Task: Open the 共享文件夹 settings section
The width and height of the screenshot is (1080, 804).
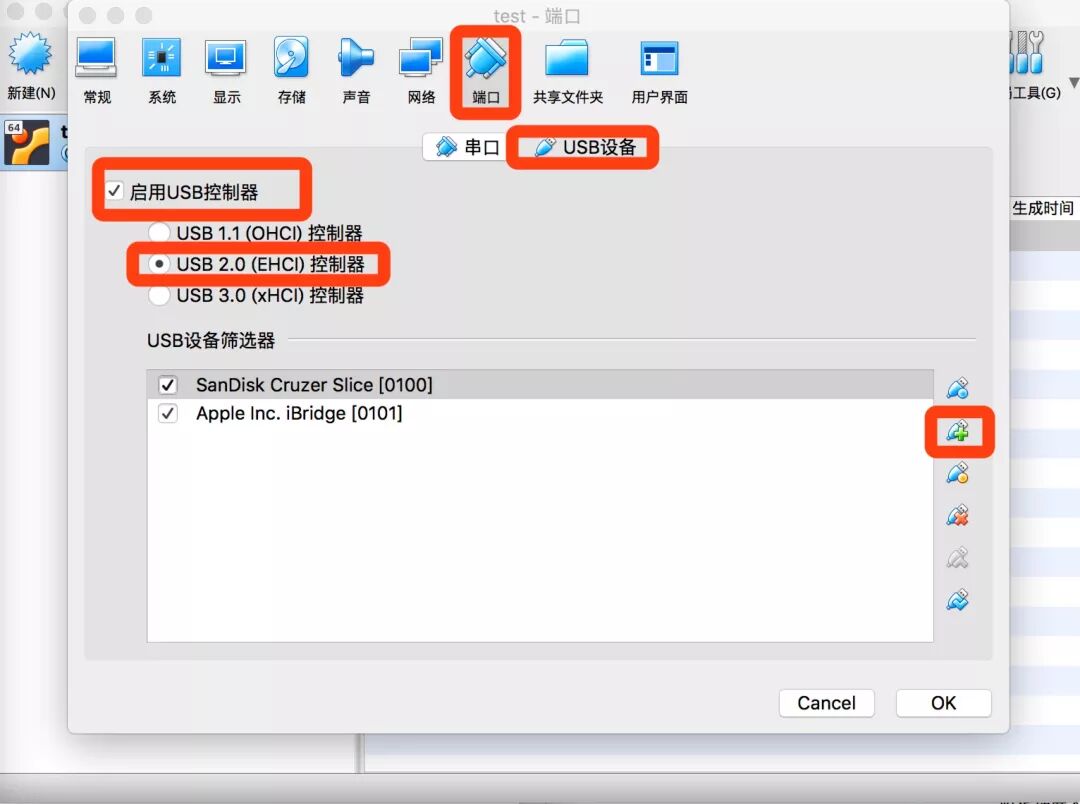Action: click(568, 70)
